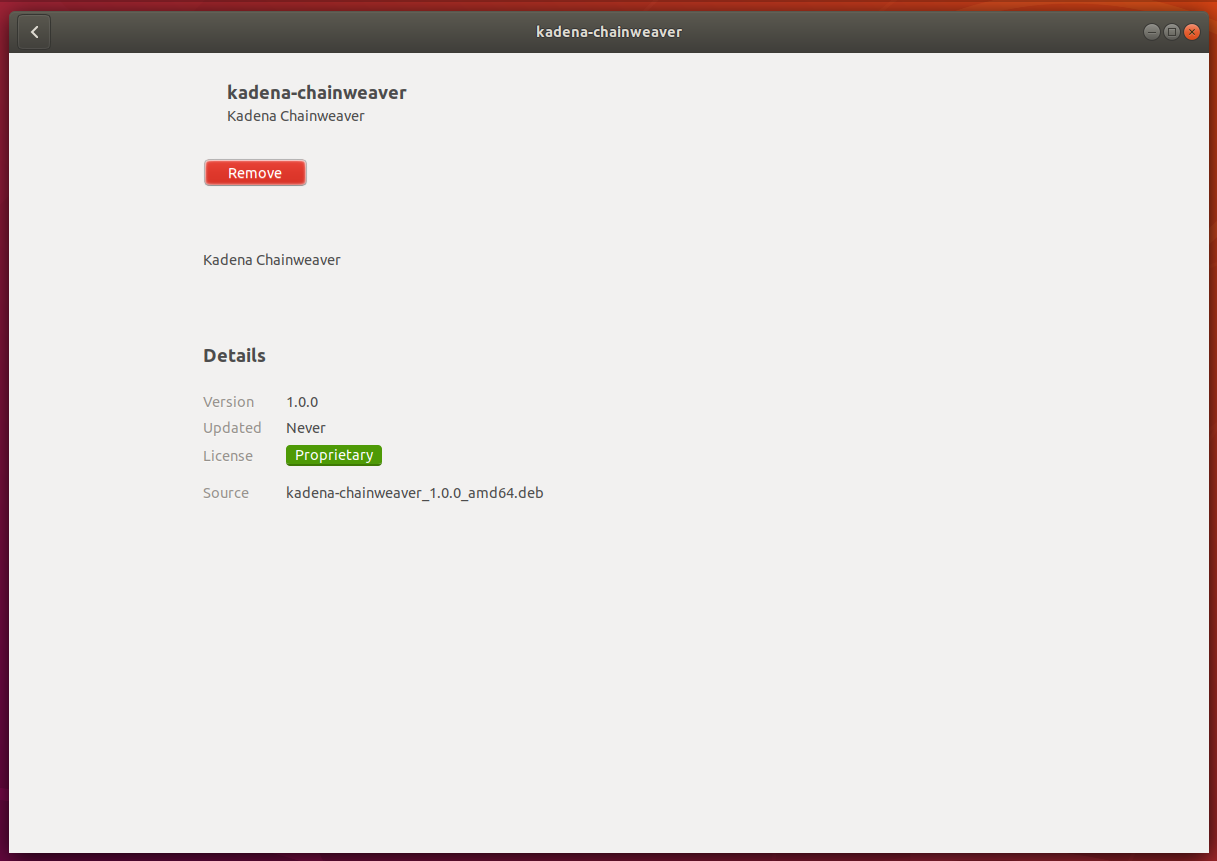This screenshot has width=1217, height=861.
Task: Click the Updated label
Action: pos(232,428)
